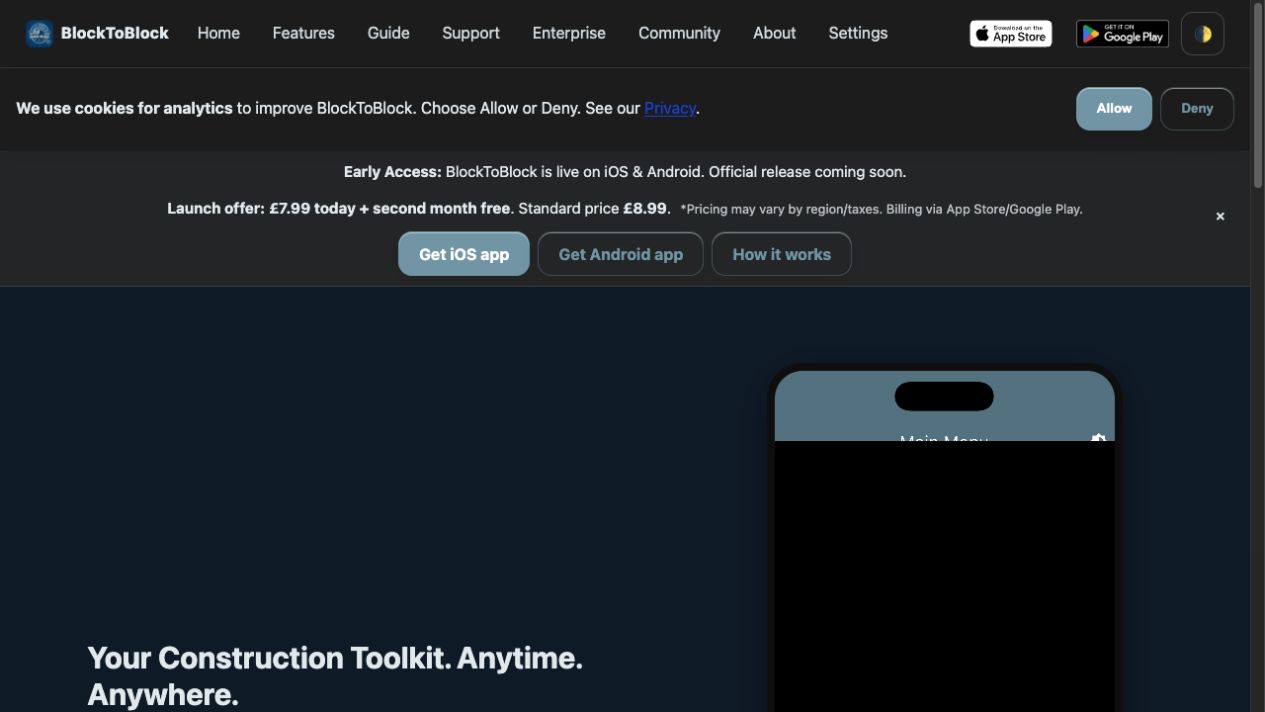Go to the Features page
The image size is (1265, 712).
pos(303,33)
